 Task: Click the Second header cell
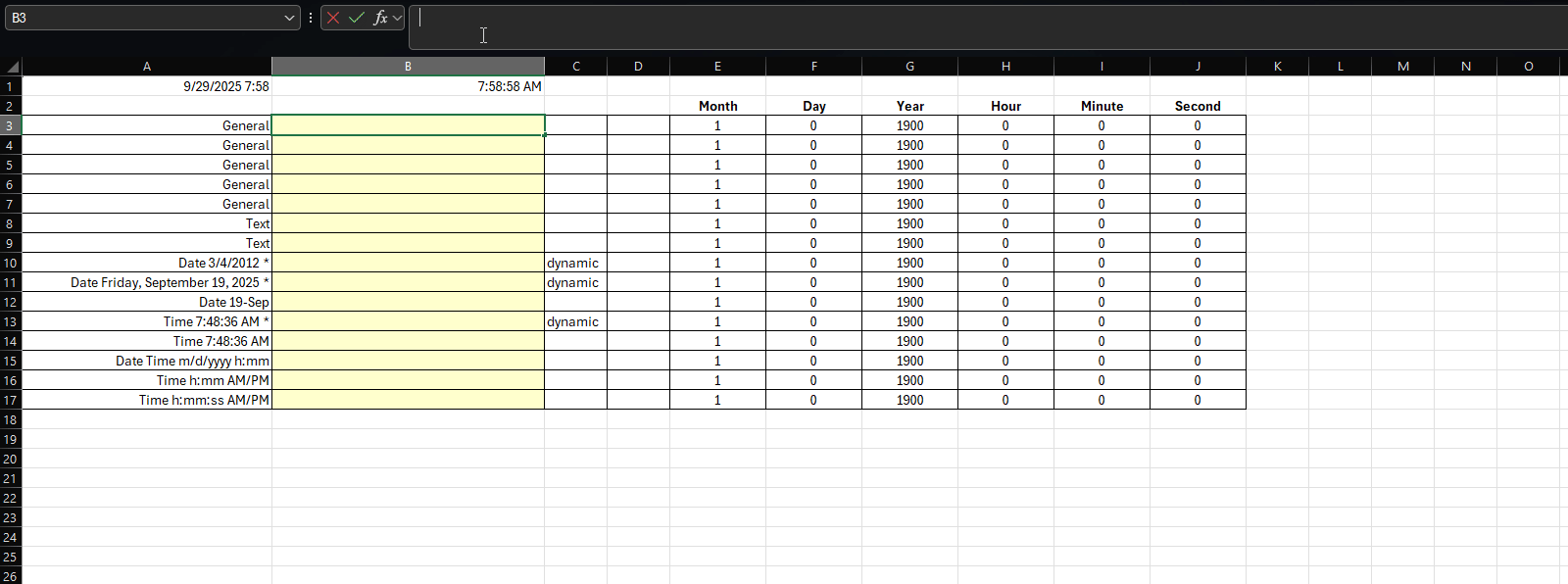[1198, 106]
